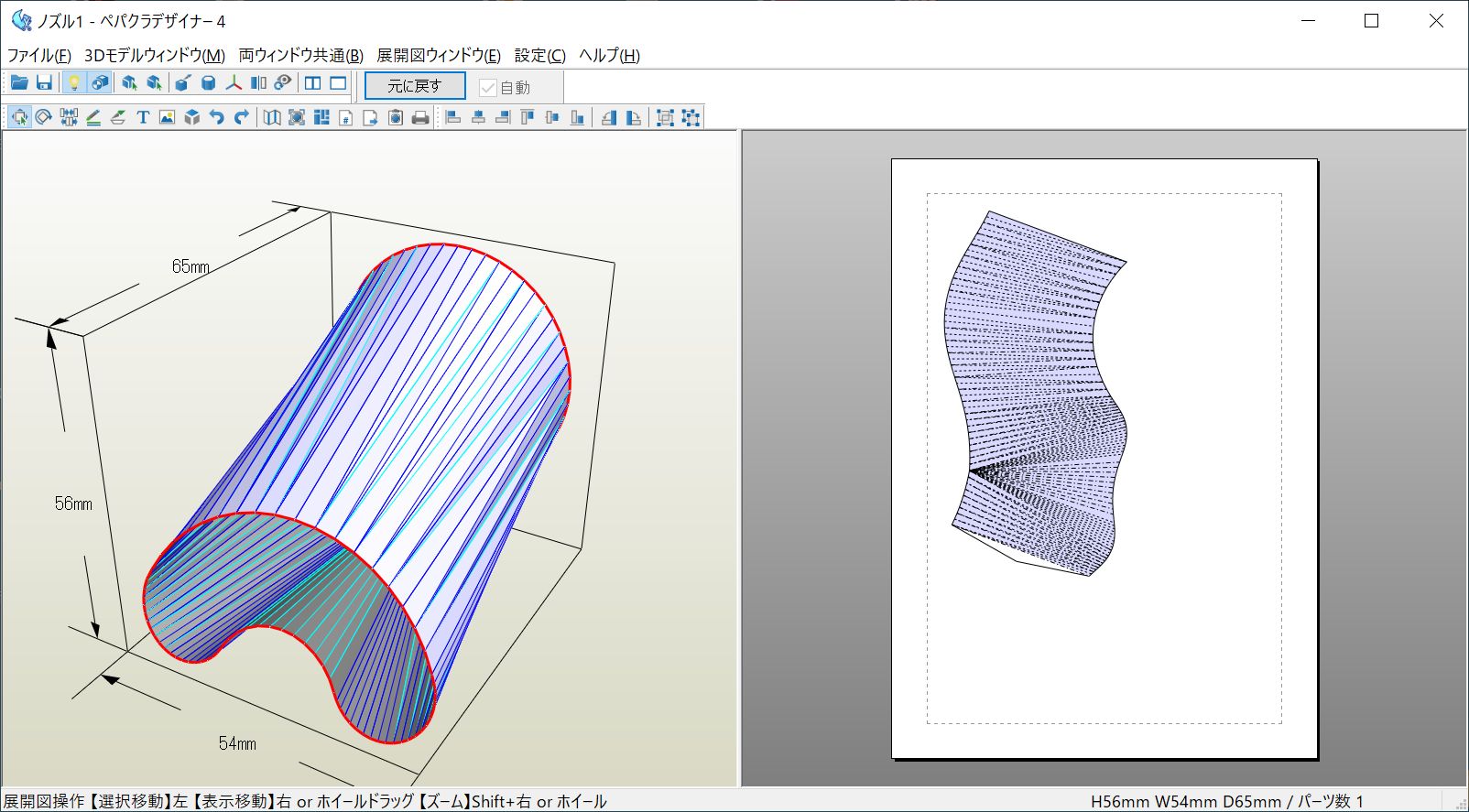Click the insert image icon
This screenshot has height=812, width=1469.
[x=167, y=117]
